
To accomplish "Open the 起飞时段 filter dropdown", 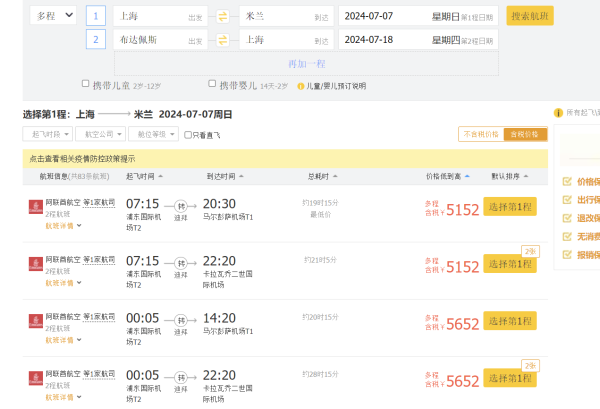I will (x=47, y=134).
